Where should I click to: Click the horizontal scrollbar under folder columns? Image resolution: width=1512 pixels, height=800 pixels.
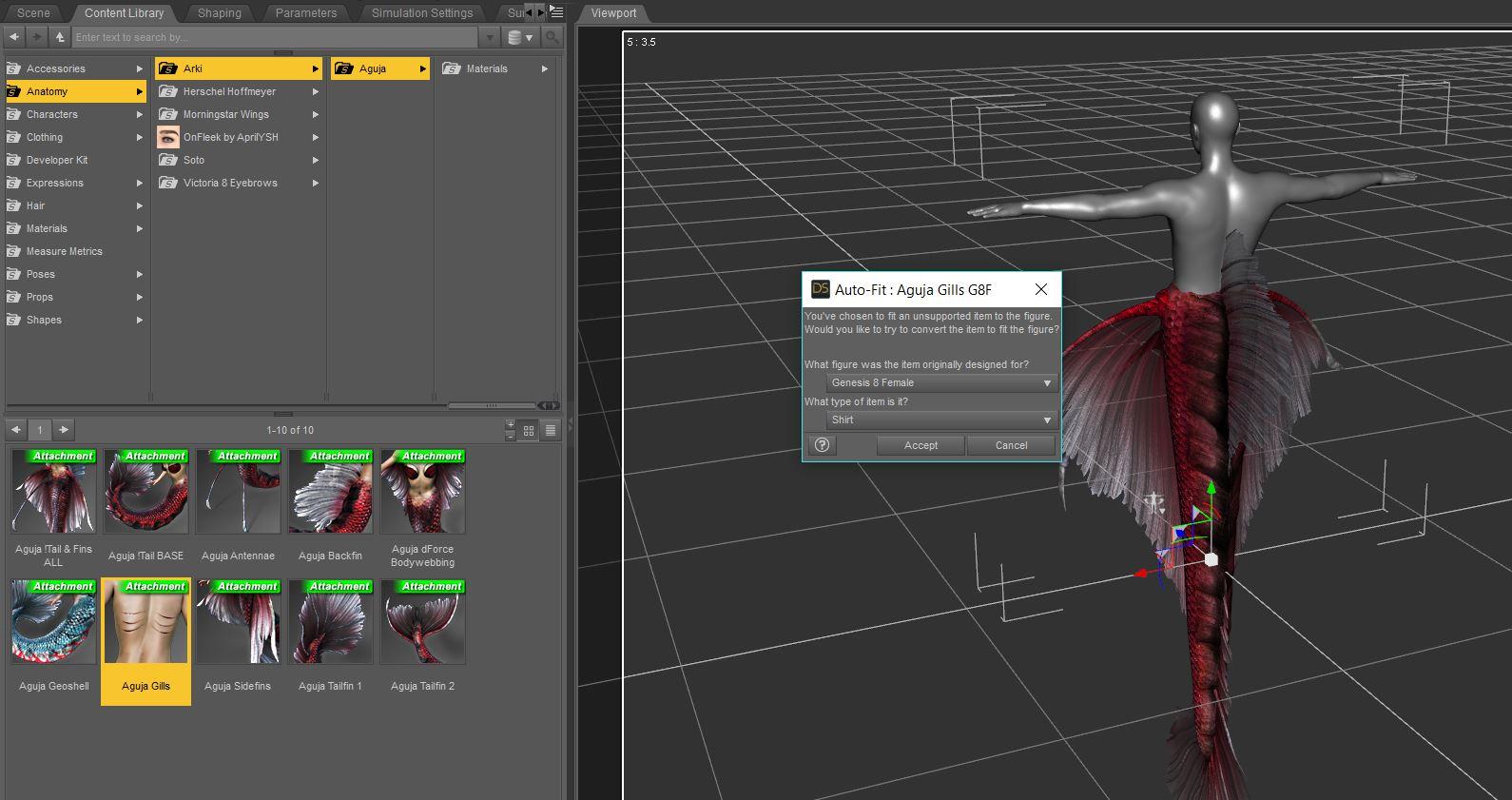tap(493, 405)
